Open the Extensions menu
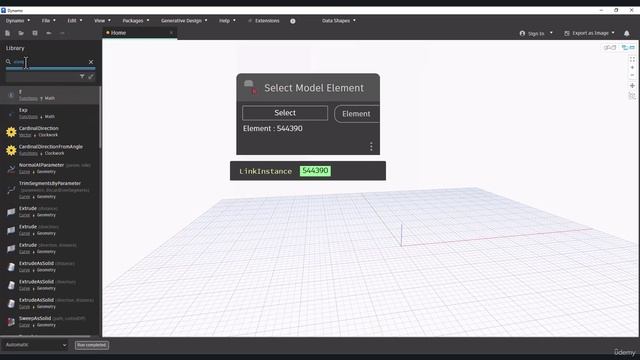The image size is (640, 360). [x=264, y=20]
